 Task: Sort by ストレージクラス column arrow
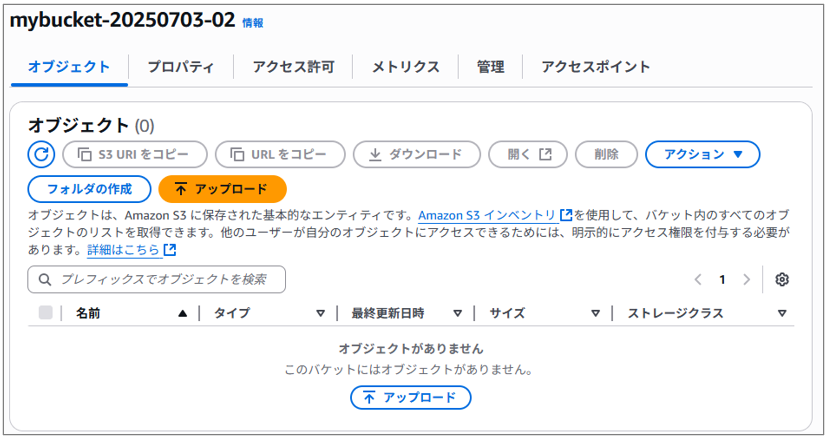point(782,313)
